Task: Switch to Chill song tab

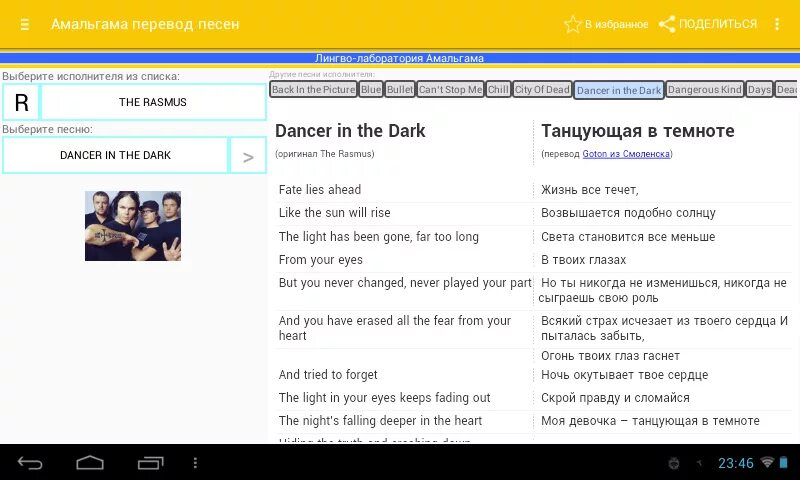Action: pyautogui.click(x=498, y=90)
